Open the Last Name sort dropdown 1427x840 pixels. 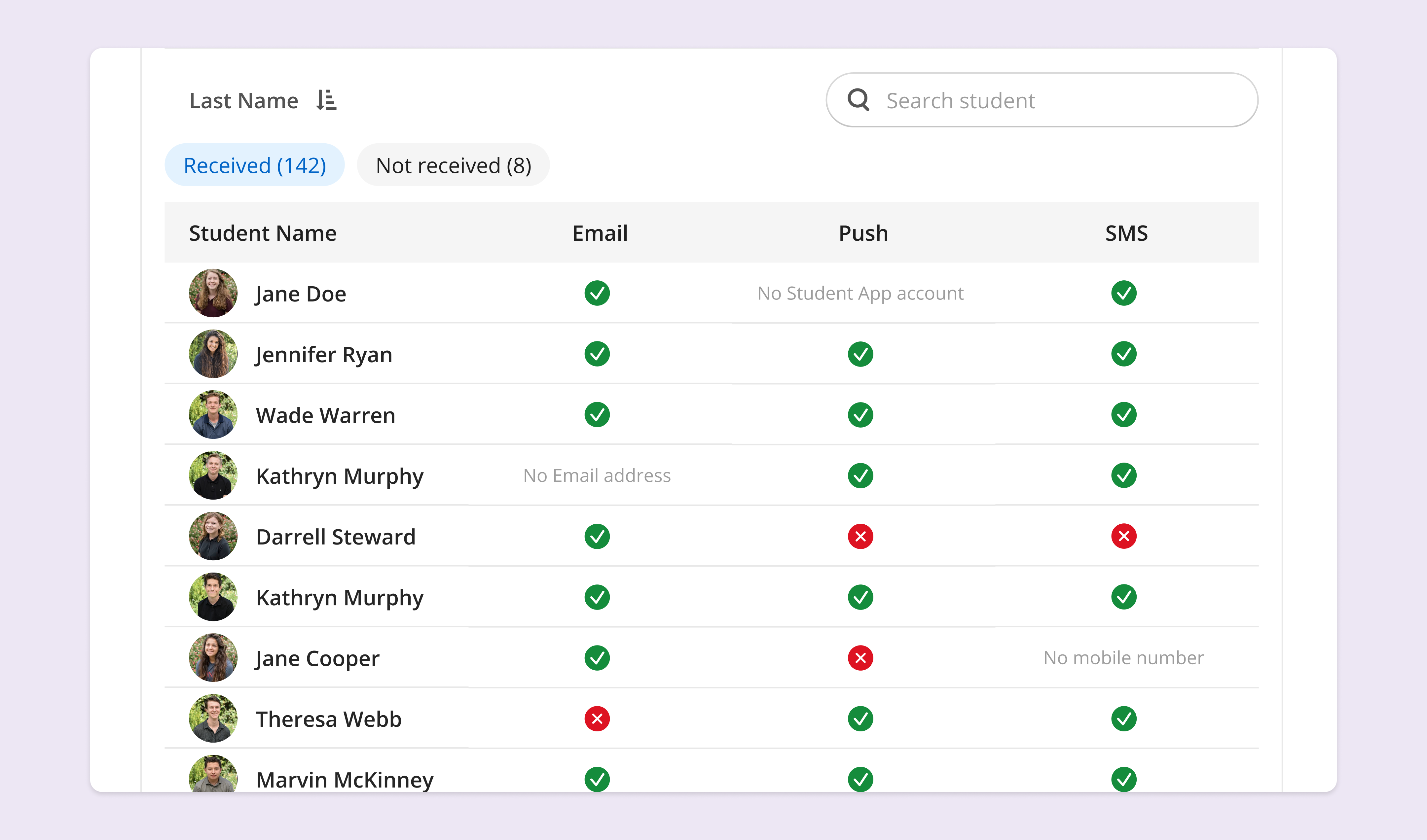click(x=244, y=101)
